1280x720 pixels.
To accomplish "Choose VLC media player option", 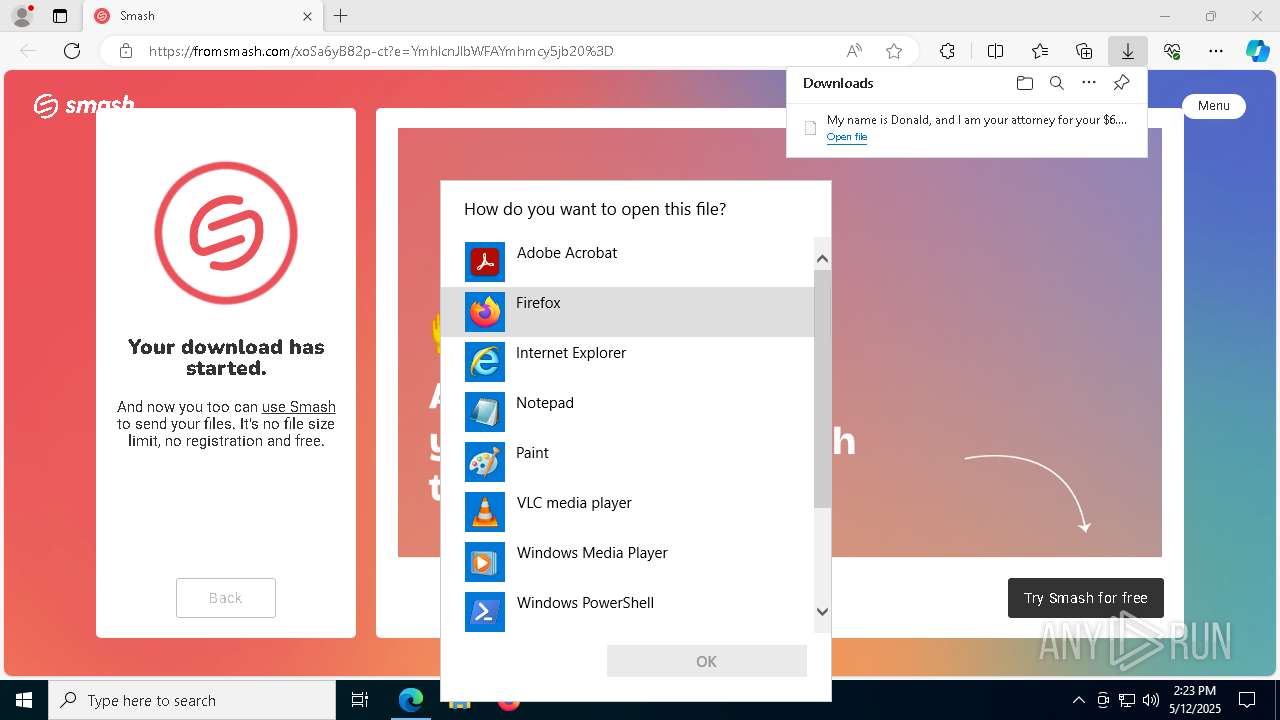I will 627,512.
